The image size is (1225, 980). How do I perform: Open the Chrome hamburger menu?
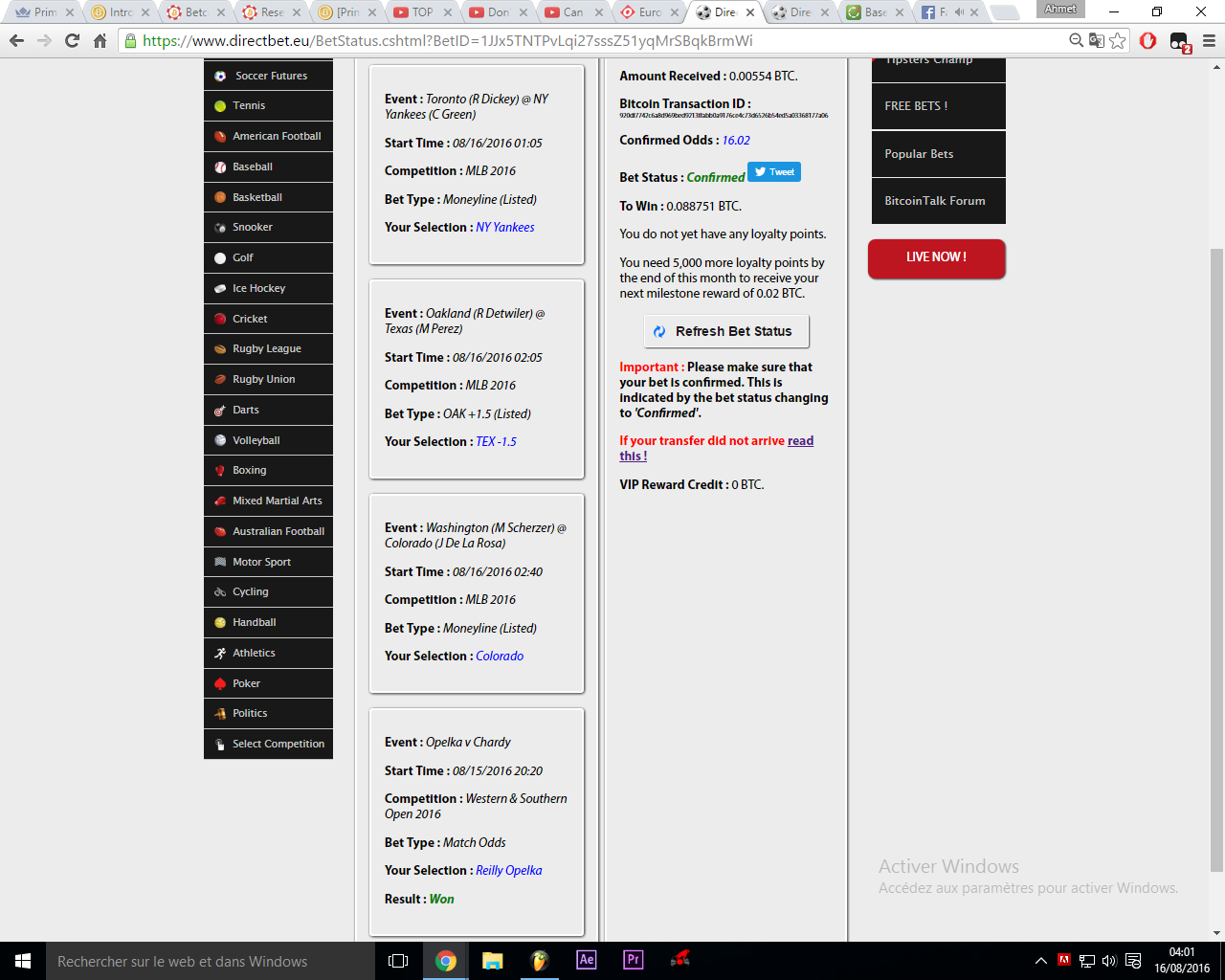[x=1209, y=41]
